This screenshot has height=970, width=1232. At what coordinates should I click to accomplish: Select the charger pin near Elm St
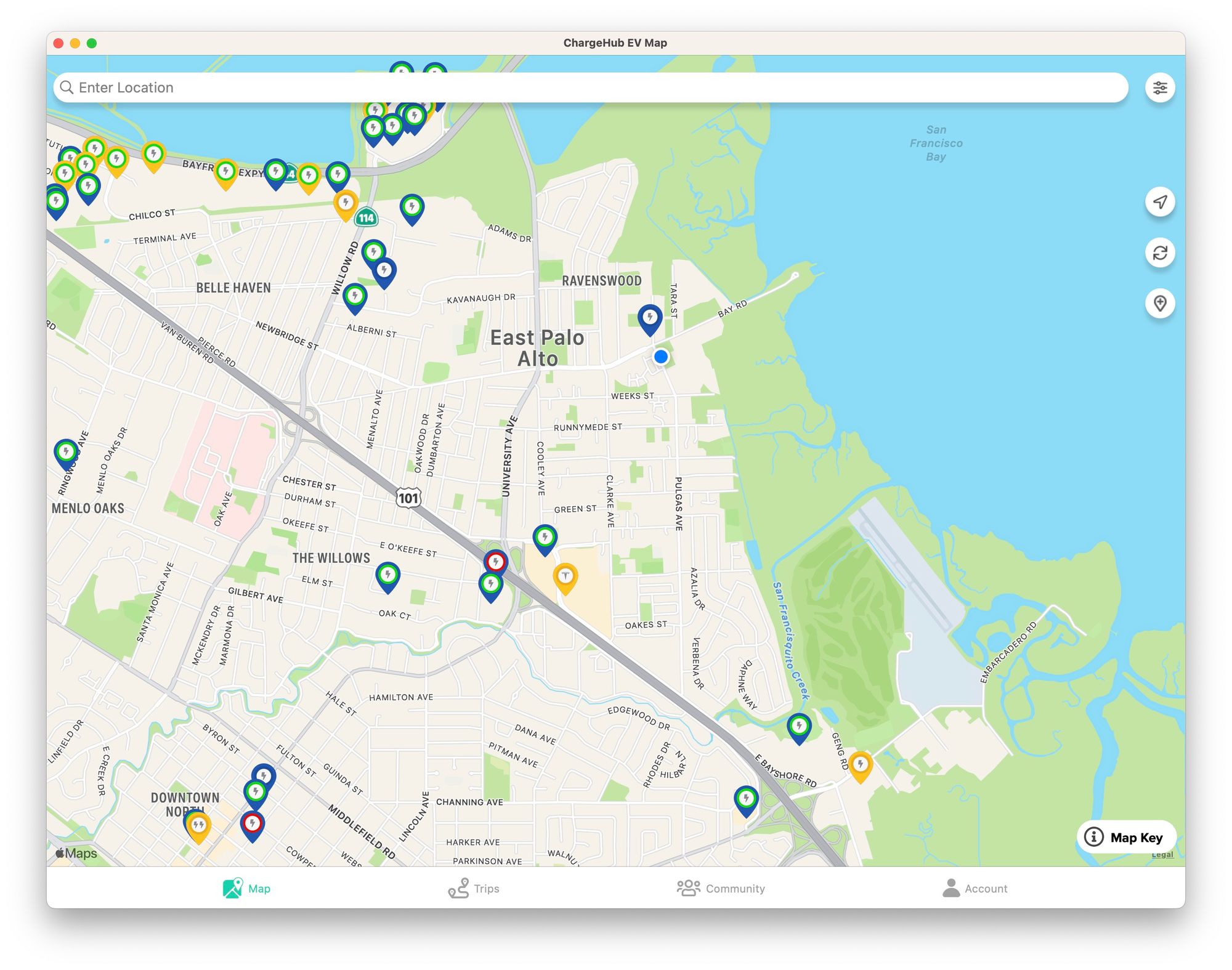pos(387,577)
